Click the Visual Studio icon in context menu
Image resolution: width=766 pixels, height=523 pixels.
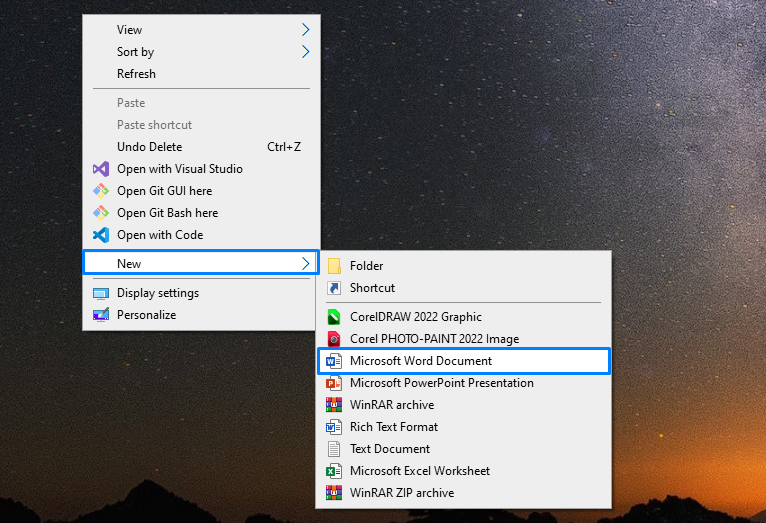point(100,169)
